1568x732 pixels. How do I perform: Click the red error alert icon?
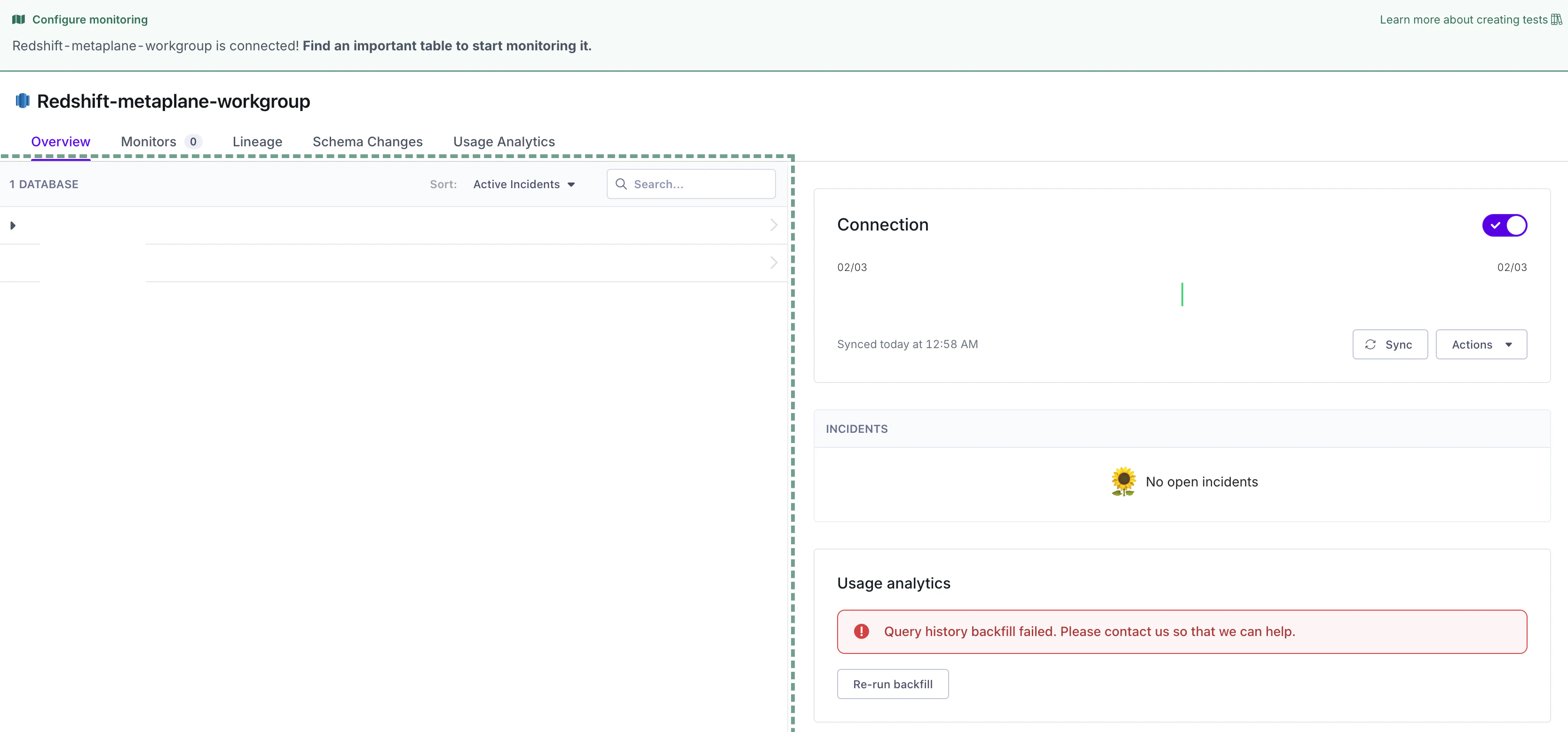pyautogui.click(x=861, y=631)
